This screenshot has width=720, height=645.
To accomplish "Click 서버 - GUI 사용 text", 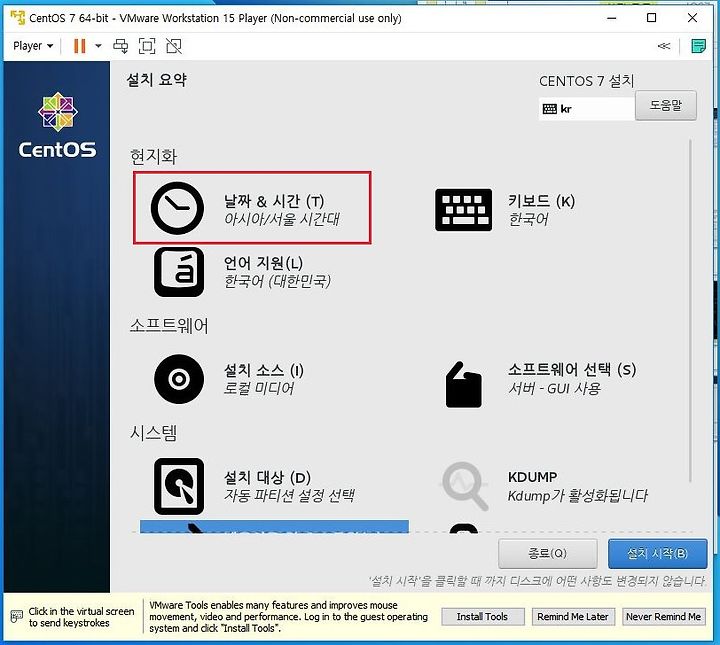I will pos(554,388).
